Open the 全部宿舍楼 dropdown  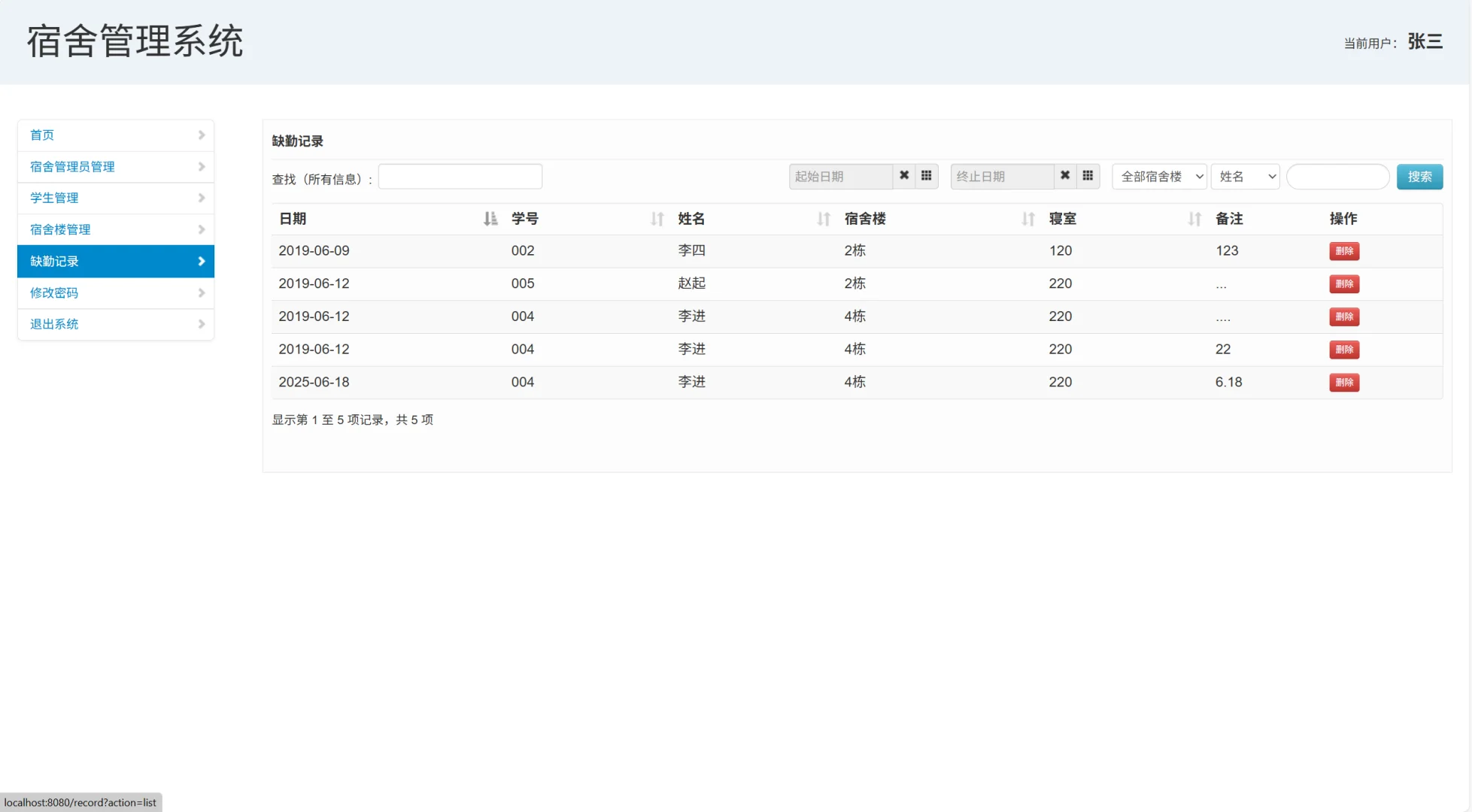pyautogui.click(x=1158, y=176)
